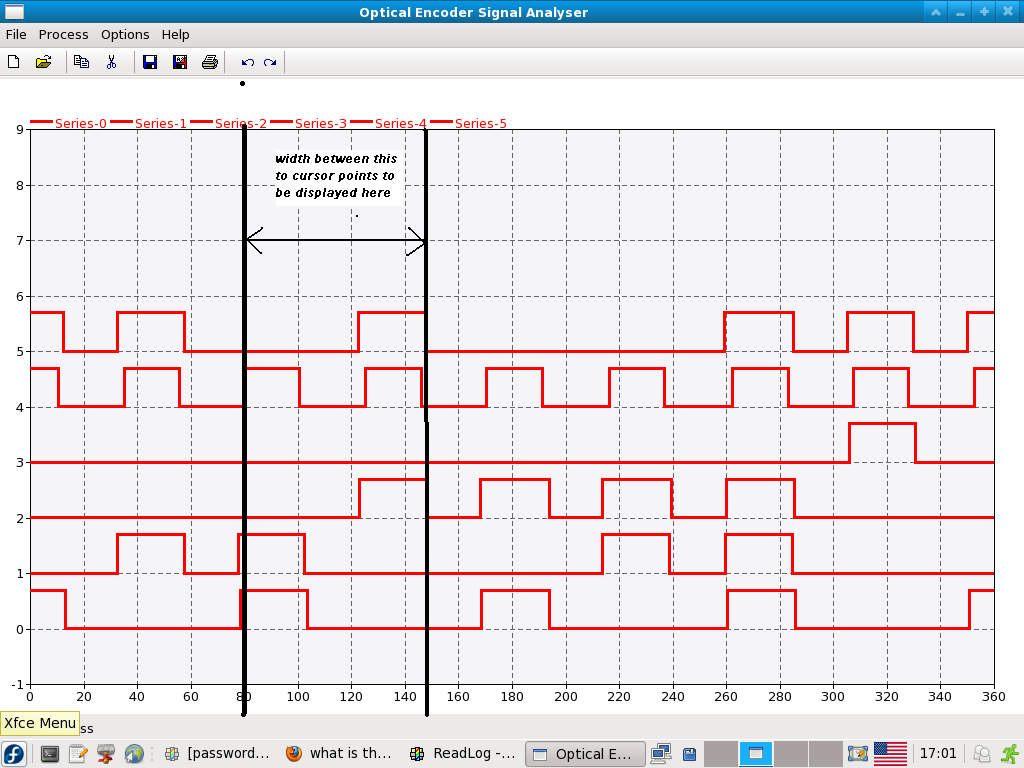Click the New file toolbar icon

pyautogui.click(x=13, y=62)
